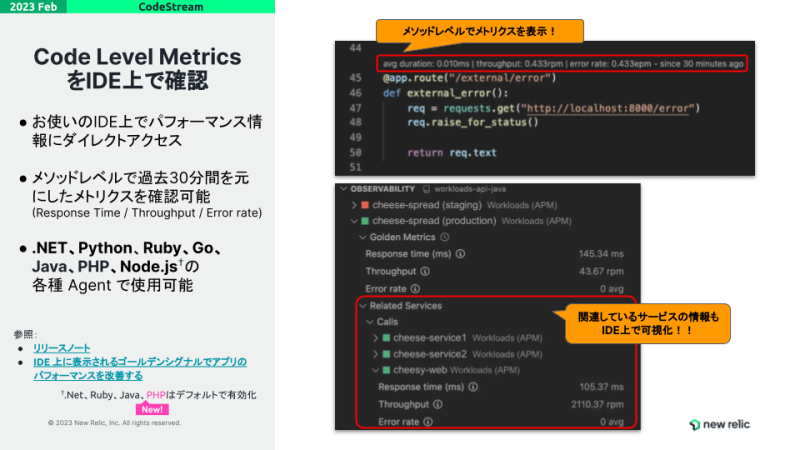Viewport: 800px width, 450px height.
Task: Click the 2110.37 rpm throughput value
Action: 597,405
